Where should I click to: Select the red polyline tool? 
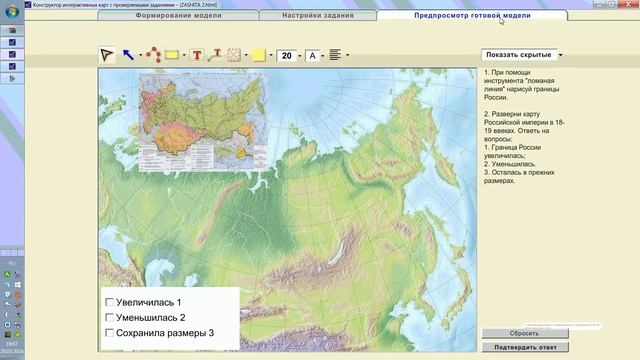(153, 55)
